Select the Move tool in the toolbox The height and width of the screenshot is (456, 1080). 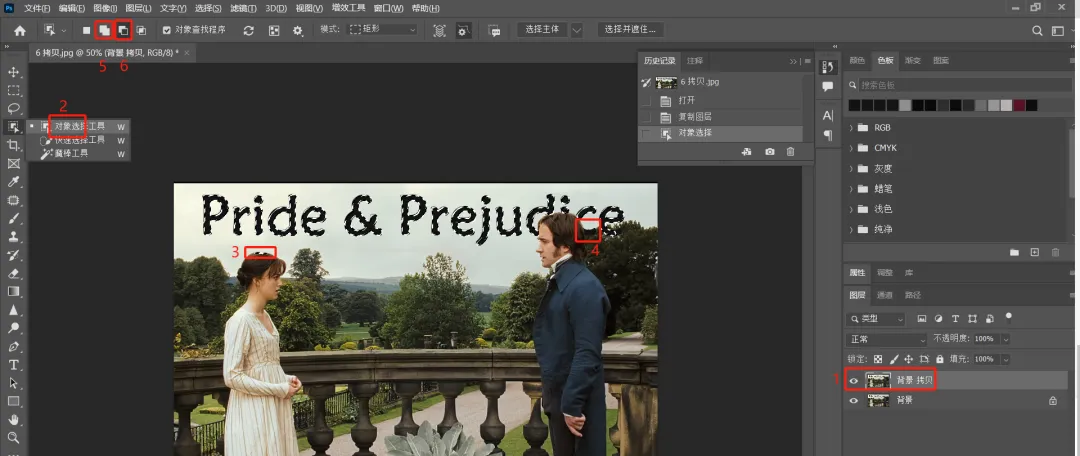point(13,72)
